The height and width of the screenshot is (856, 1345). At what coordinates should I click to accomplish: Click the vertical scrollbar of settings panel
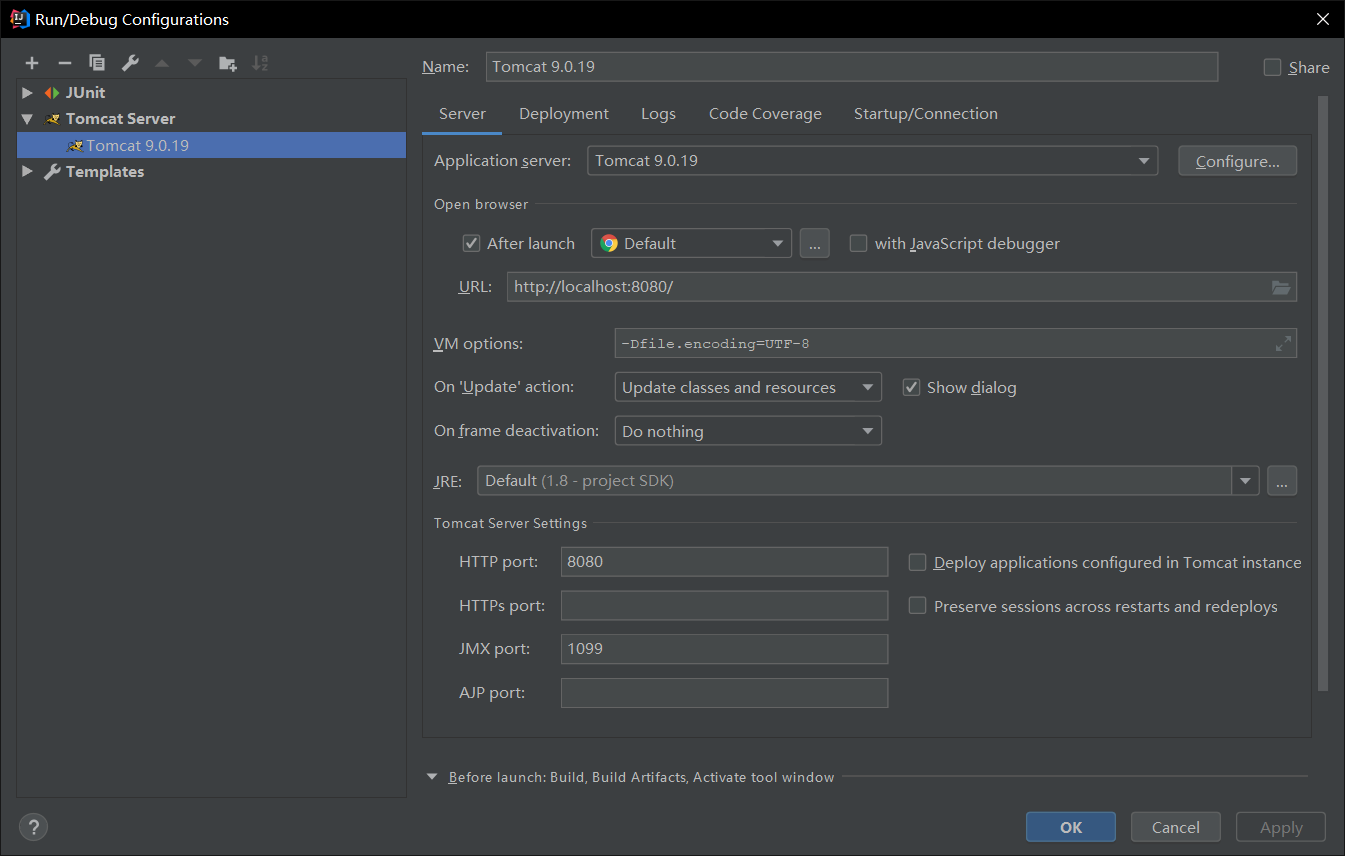point(1323,393)
